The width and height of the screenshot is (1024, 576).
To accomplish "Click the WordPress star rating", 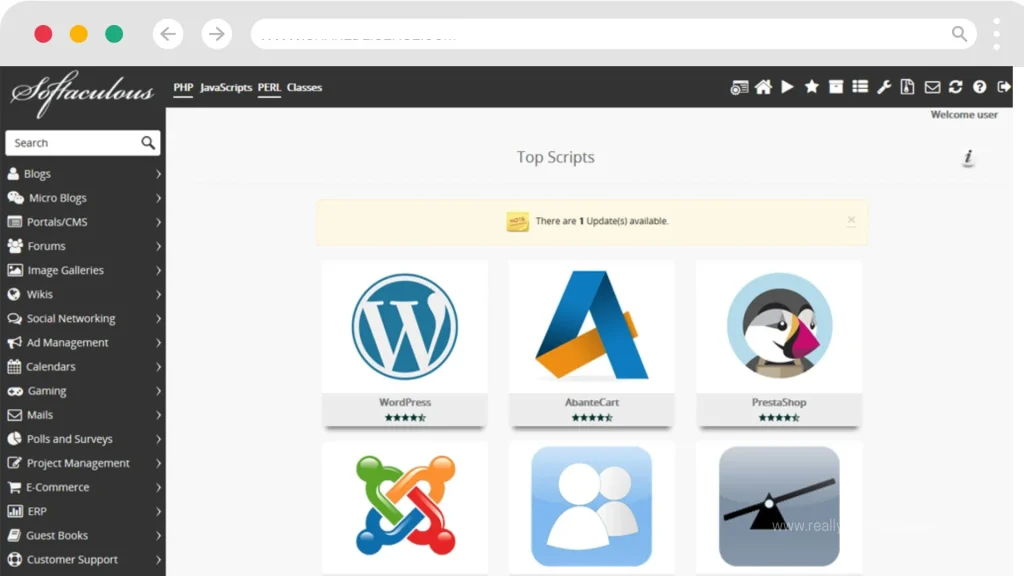I will pos(404,415).
